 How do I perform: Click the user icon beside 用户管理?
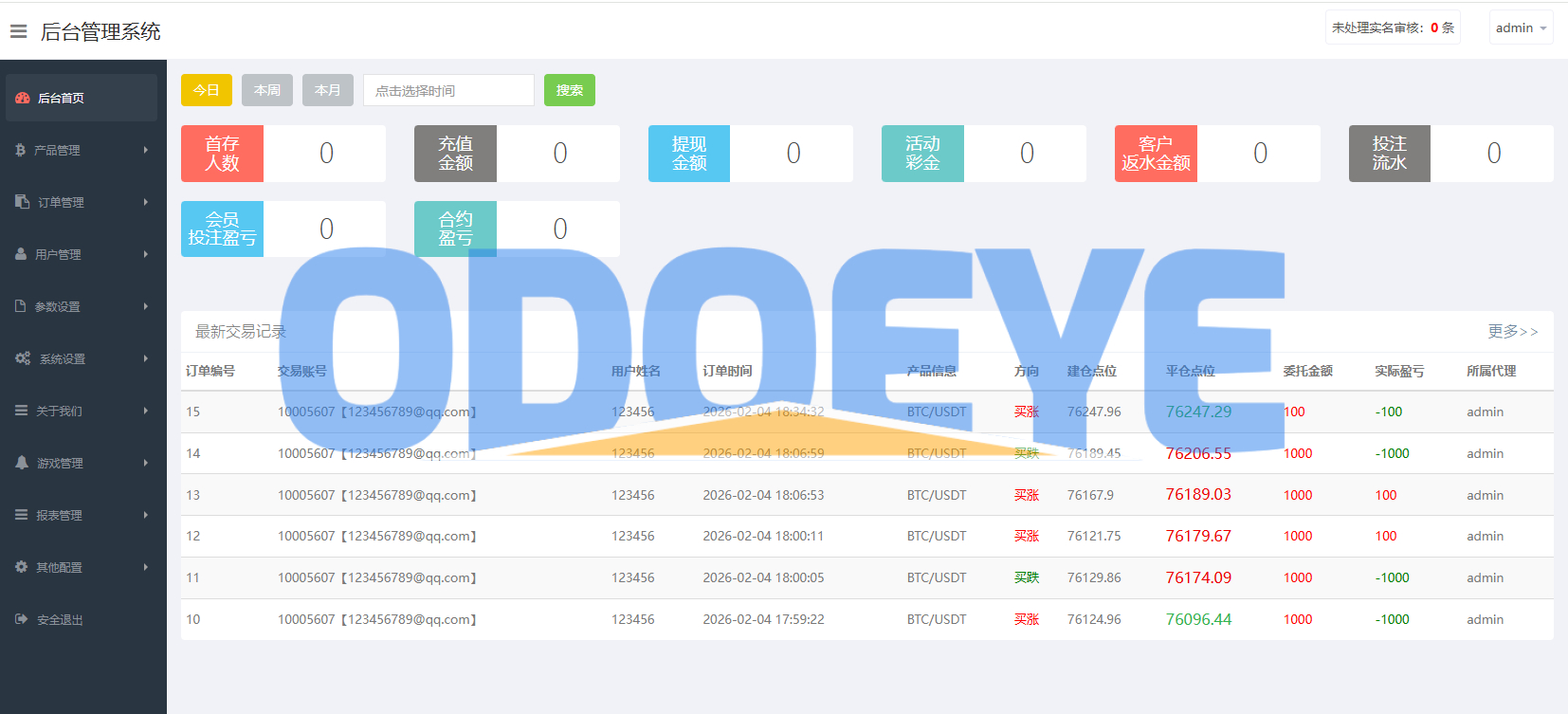(x=21, y=254)
